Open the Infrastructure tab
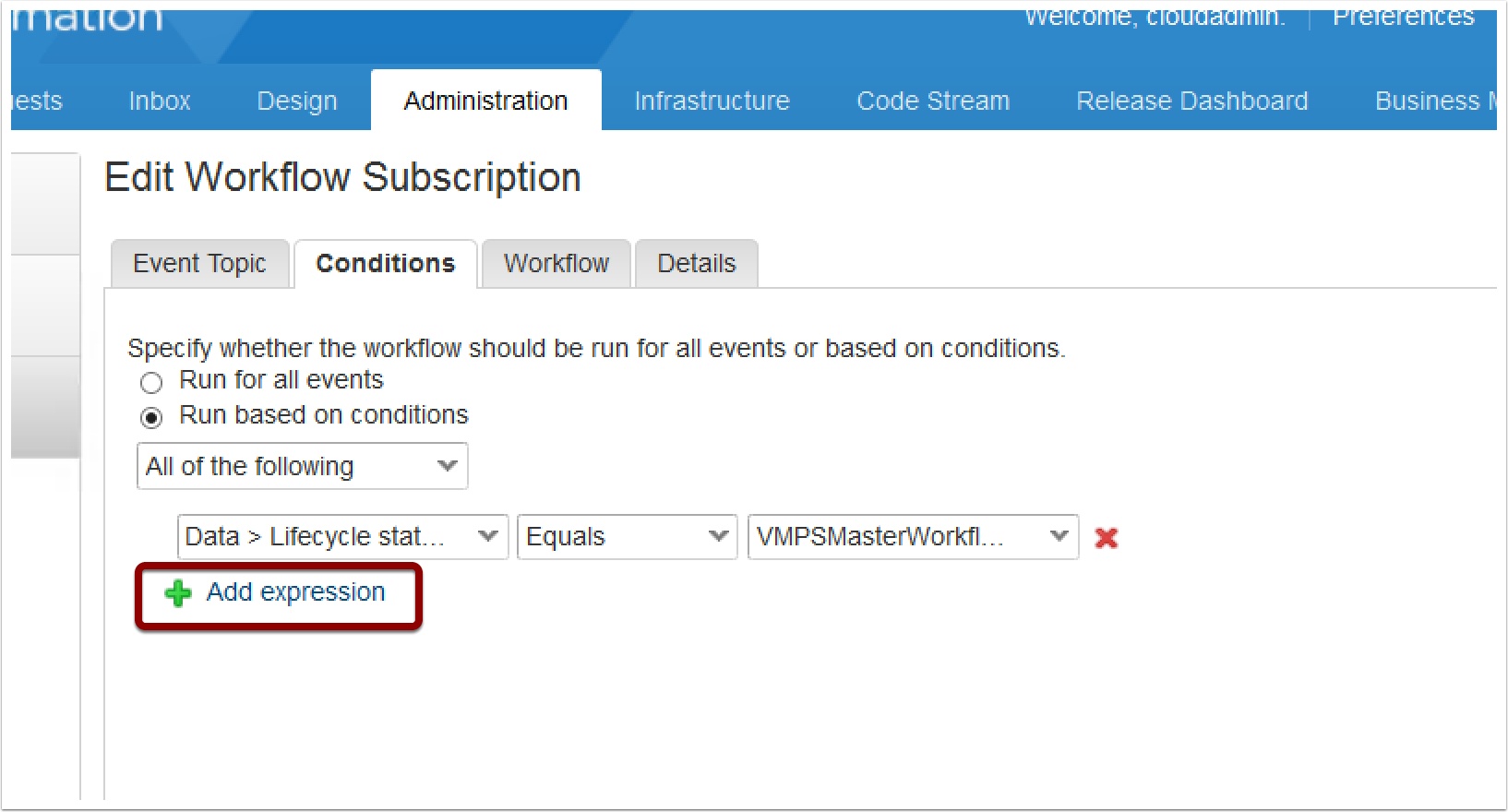Viewport: 1508px width, 812px height. tap(712, 101)
